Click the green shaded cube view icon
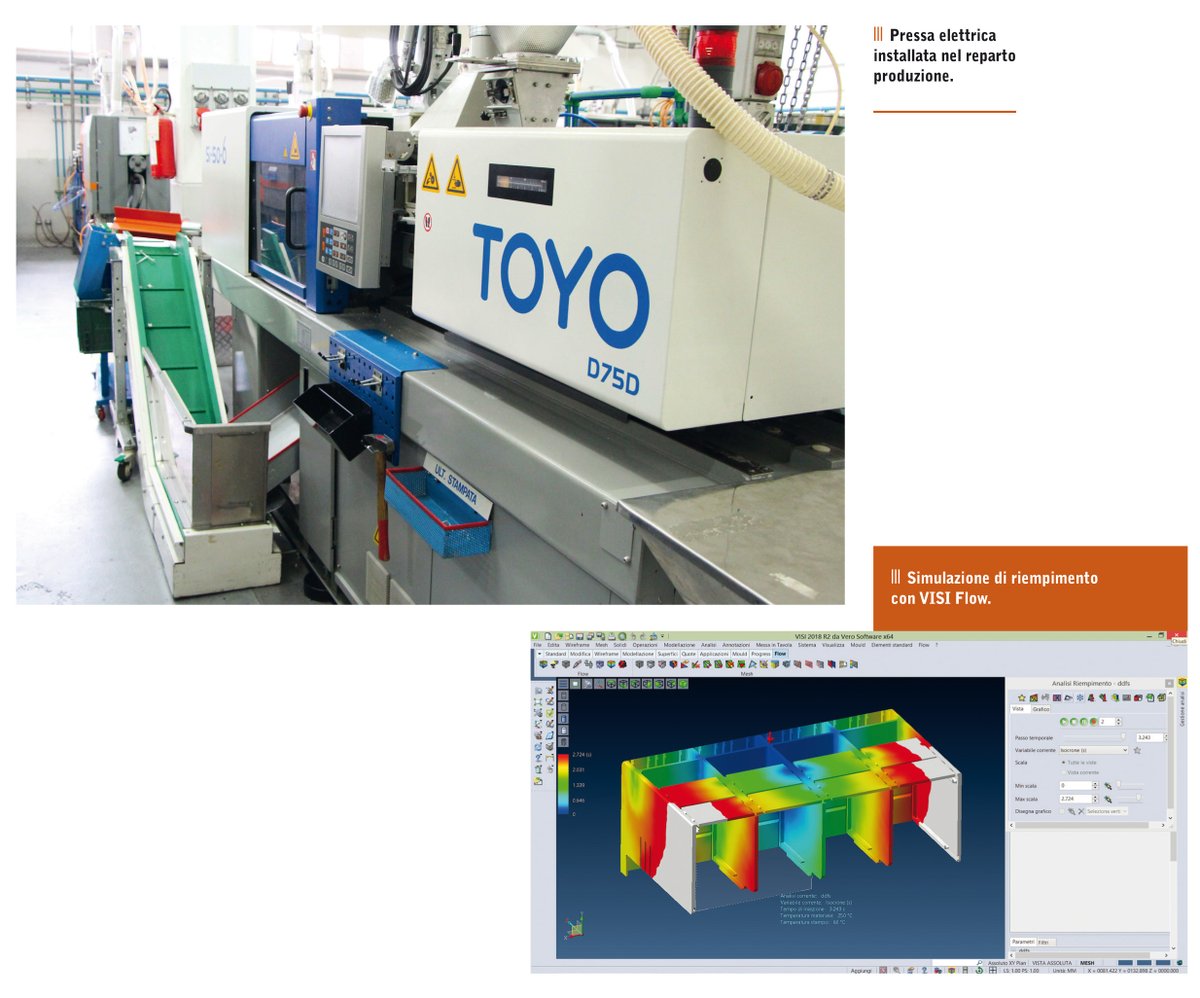This screenshot has width=1200, height=998. point(683,684)
